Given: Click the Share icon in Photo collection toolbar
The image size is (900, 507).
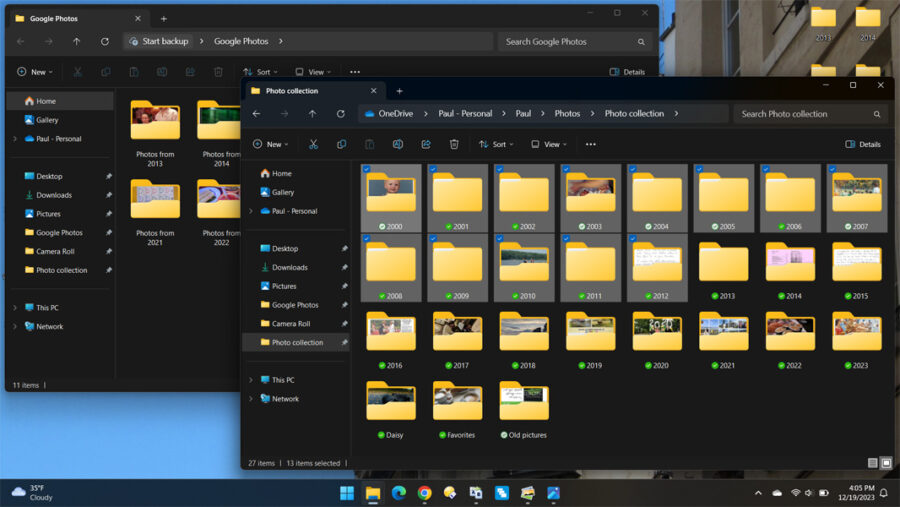Looking at the screenshot, I should 426,144.
